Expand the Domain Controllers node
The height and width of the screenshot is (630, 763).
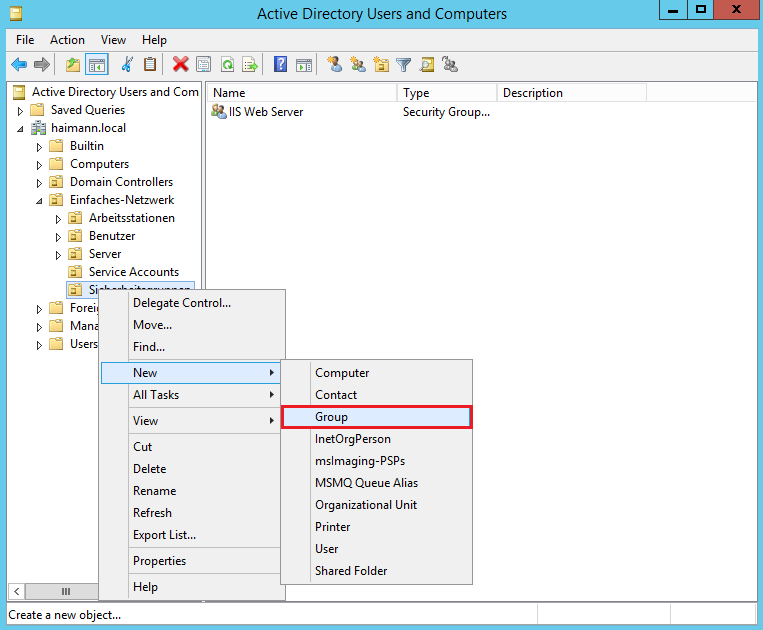pyautogui.click(x=39, y=183)
